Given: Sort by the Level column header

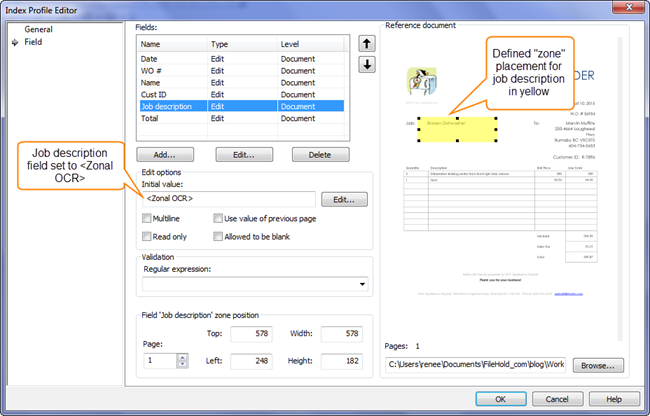Looking at the screenshot, I should pos(310,44).
